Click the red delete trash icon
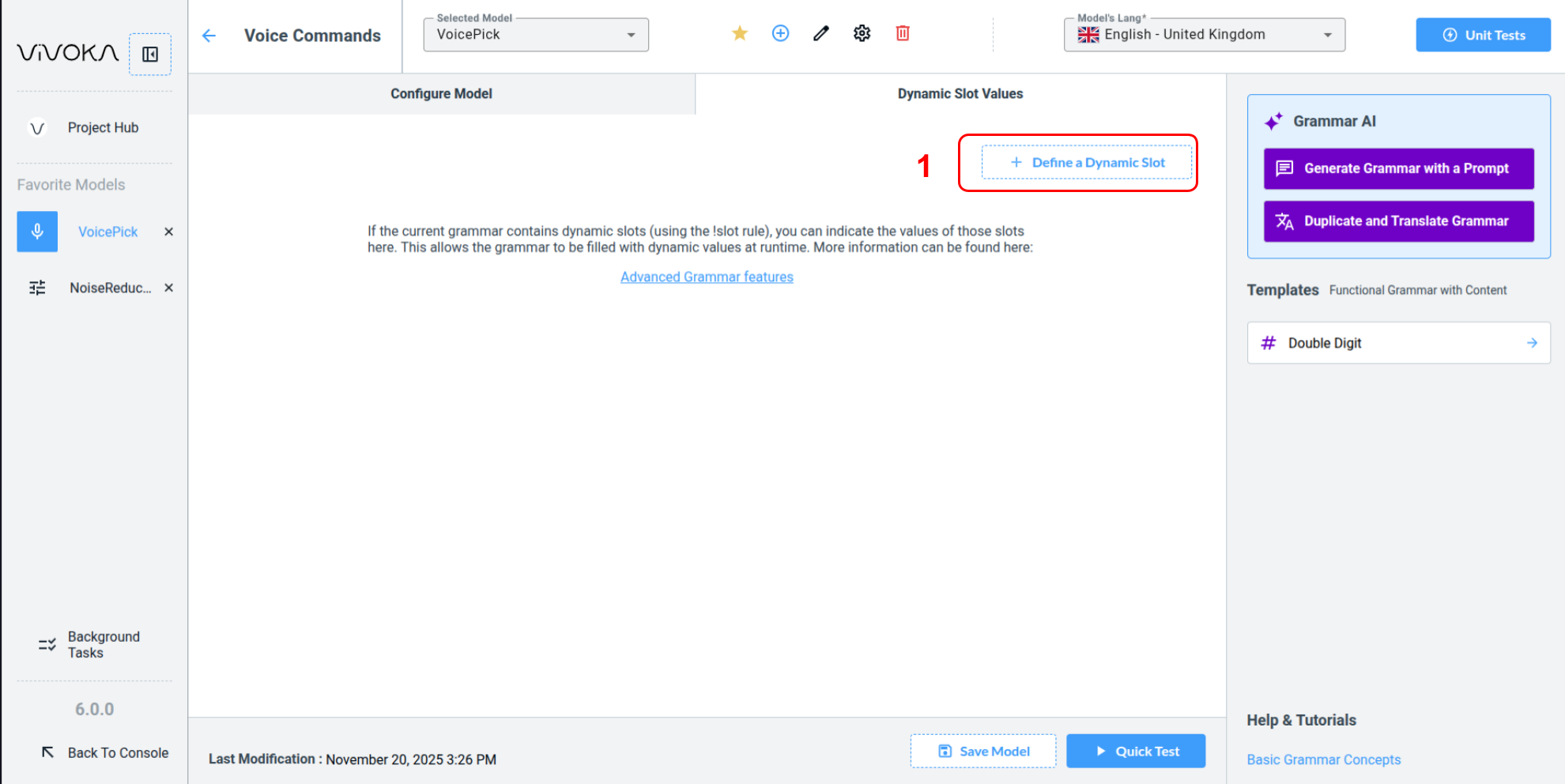1565x784 pixels. click(903, 33)
